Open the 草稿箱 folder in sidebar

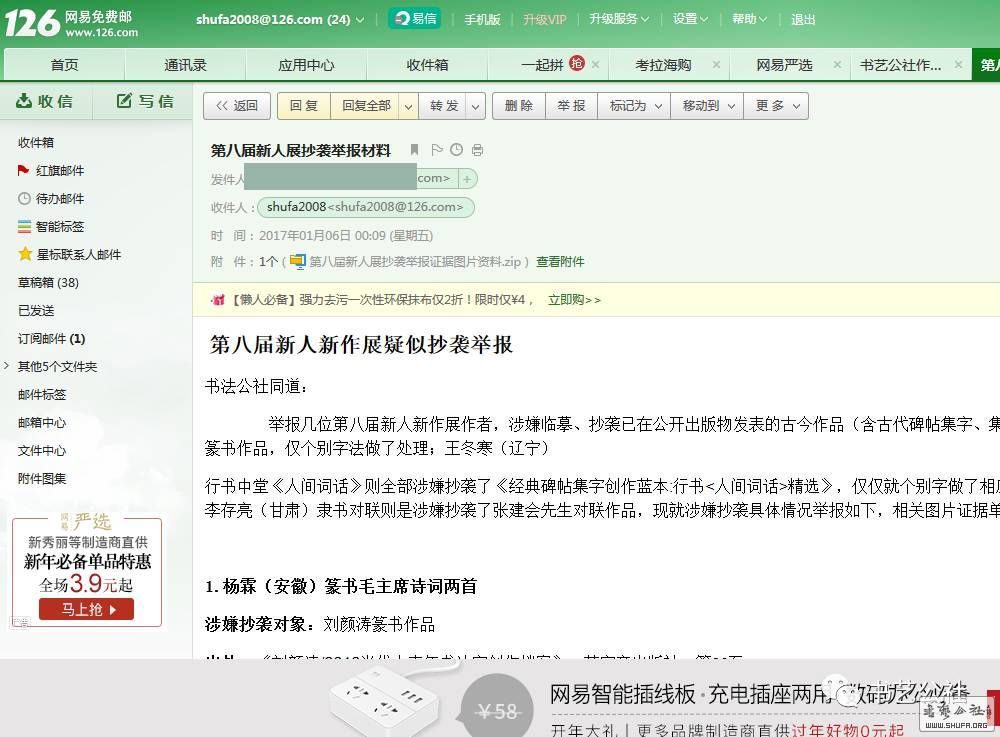(48, 283)
